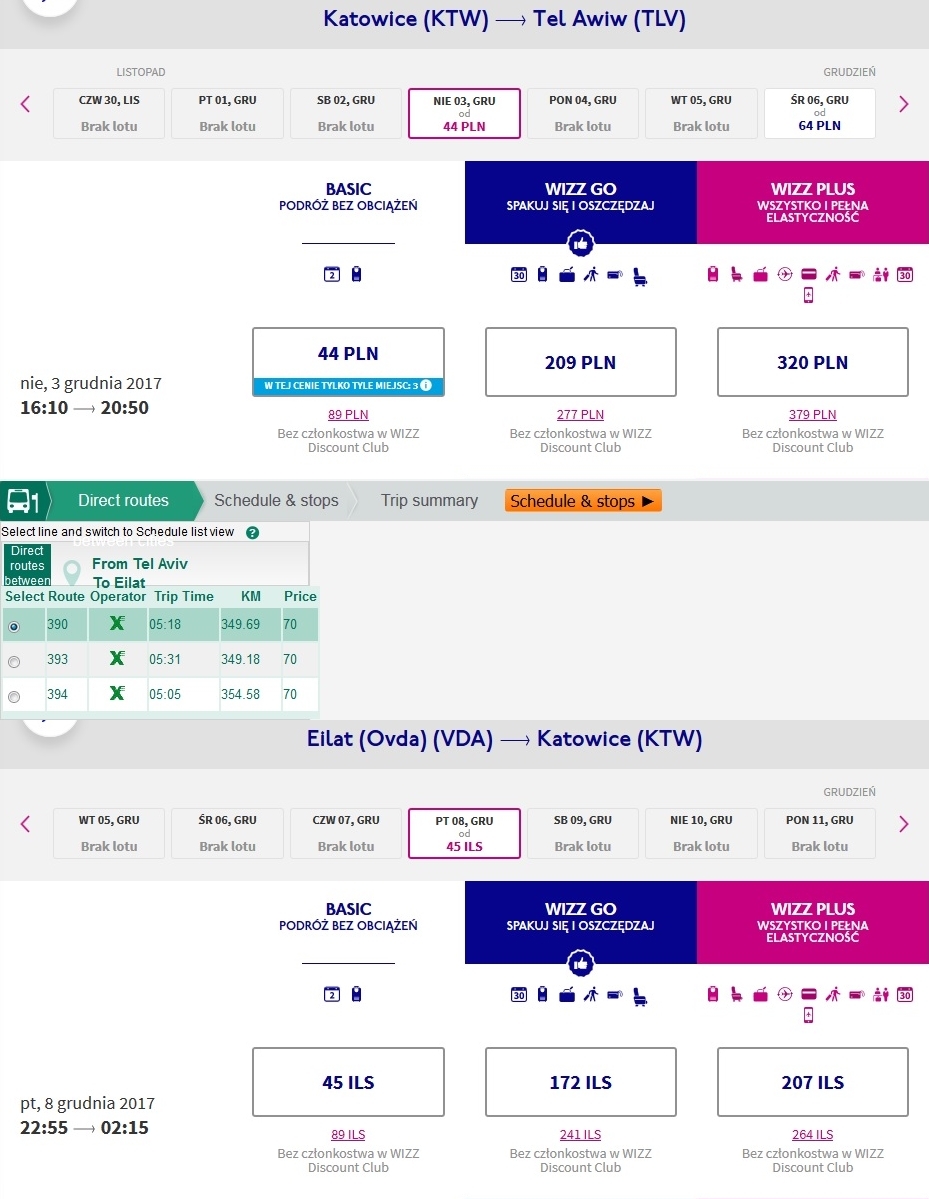
Task: Click the 05:18 trip time cell
Action: click(x=184, y=624)
